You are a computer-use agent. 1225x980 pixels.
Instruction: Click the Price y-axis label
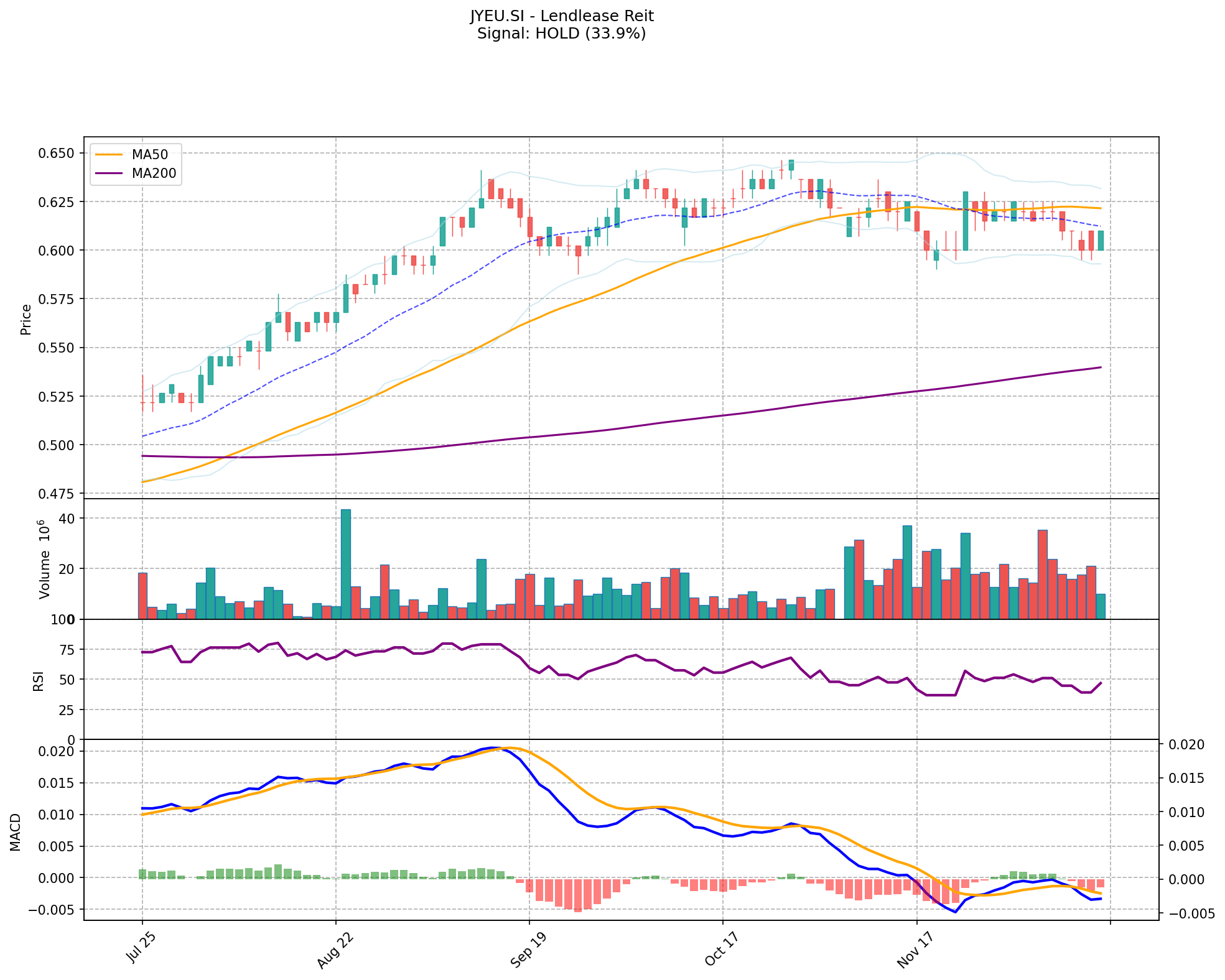point(26,319)
